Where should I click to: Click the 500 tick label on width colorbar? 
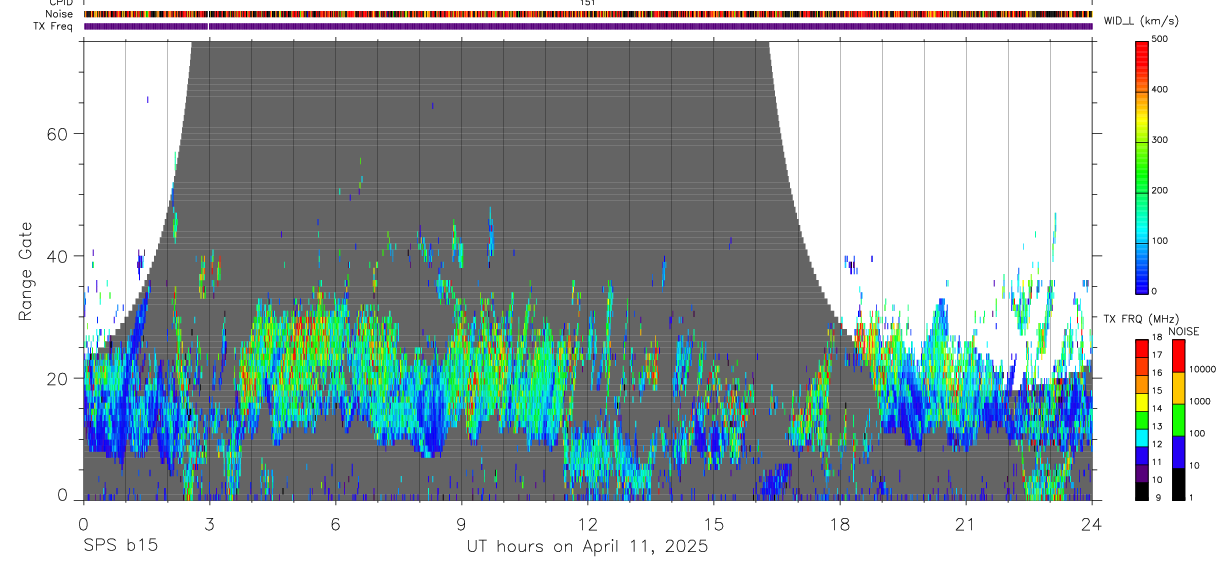click(x=1159, y=39)
